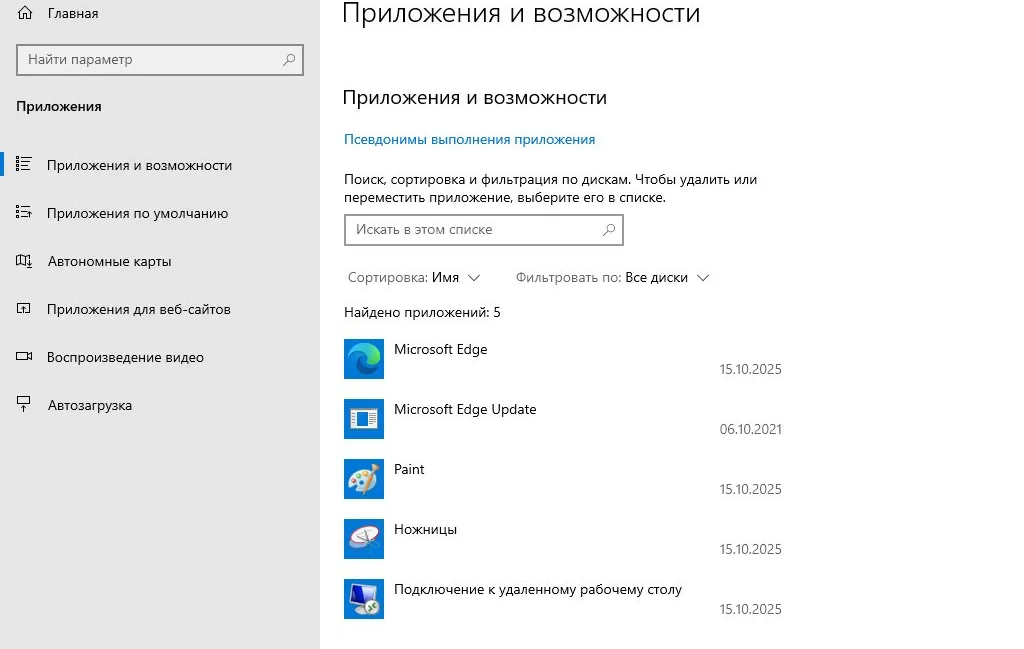Select the Microsoft Edge browser icon
This screenshot has height=649, width=1024.
(364, 359)
